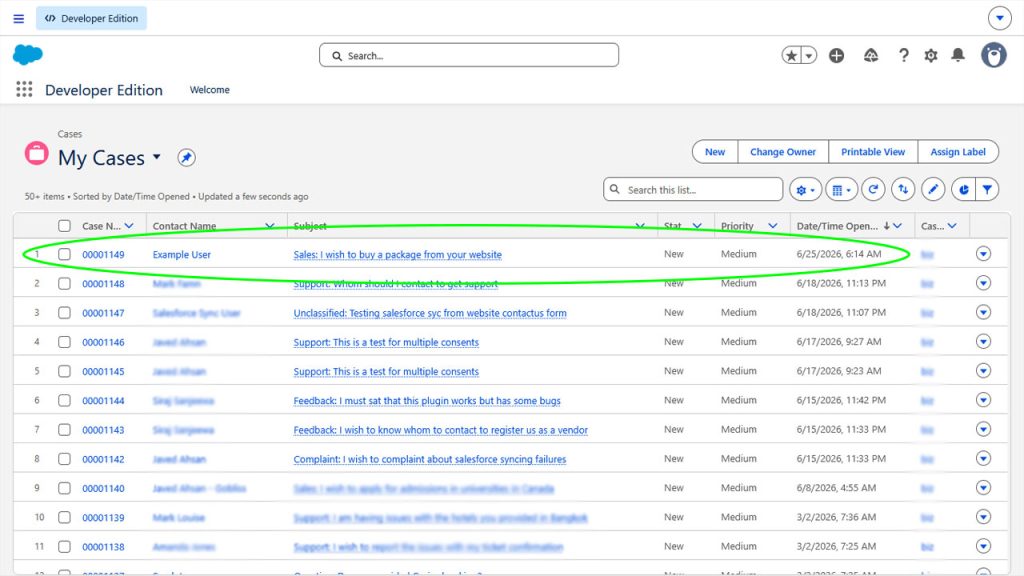Click the Cases object icon

click(x=37, y=153)
